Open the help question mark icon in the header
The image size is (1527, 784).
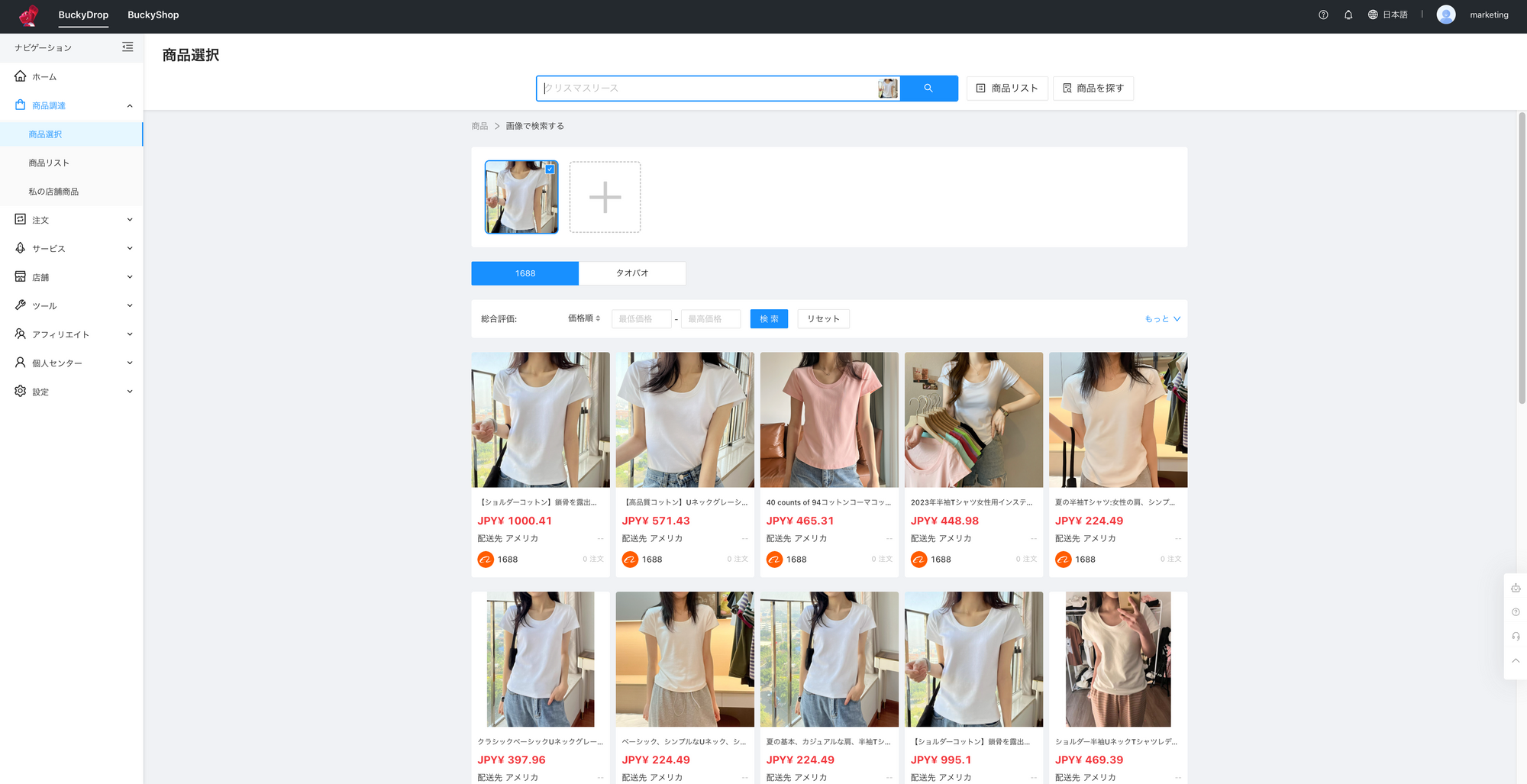[1323, 15]
